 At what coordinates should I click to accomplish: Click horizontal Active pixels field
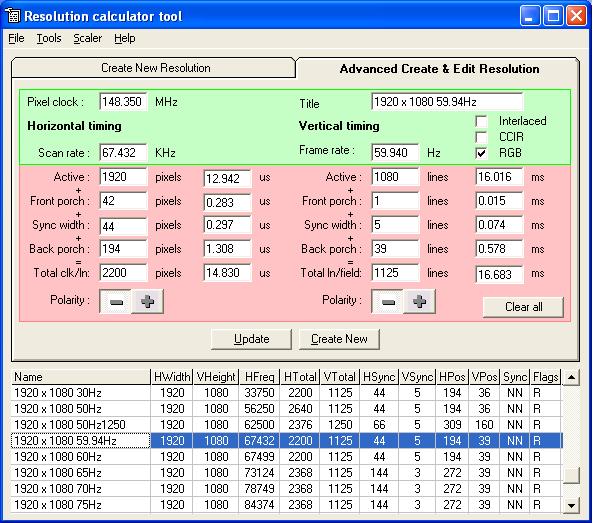pos(123,177)
